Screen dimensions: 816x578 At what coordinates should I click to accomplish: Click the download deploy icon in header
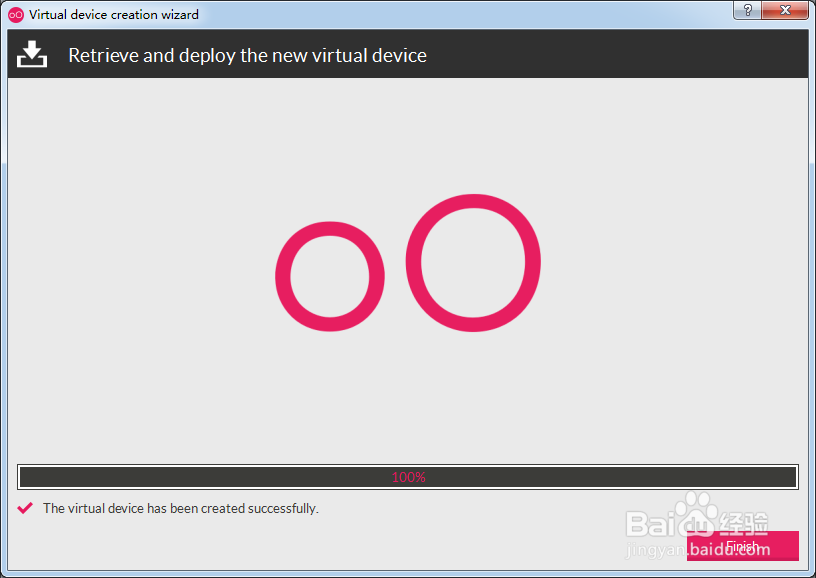32,54
